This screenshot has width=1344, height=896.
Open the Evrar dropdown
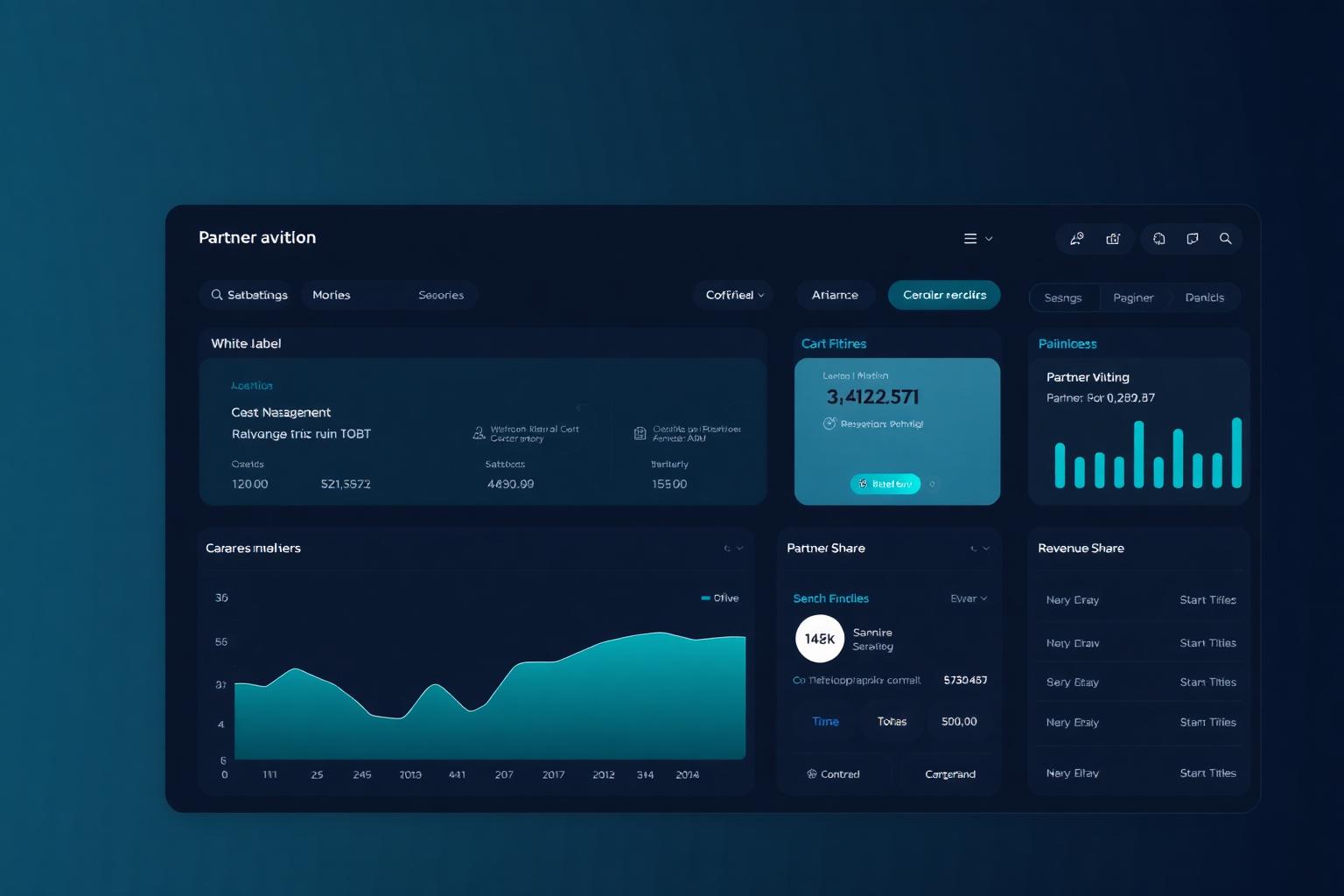click(969, 598)
